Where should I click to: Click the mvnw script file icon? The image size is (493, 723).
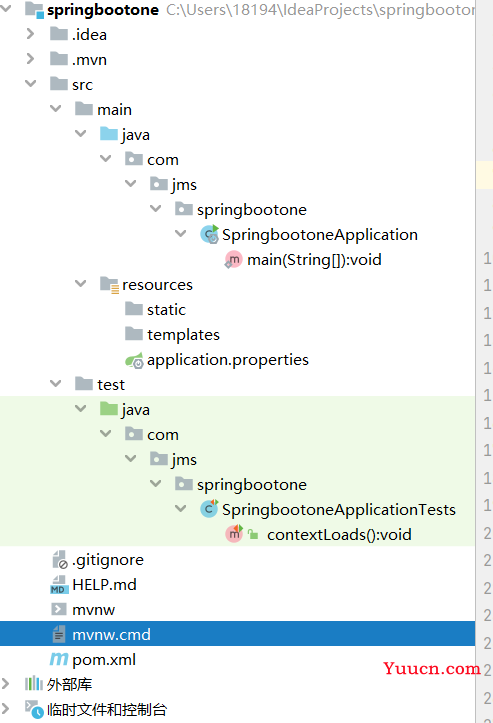[x=59, y=609]
